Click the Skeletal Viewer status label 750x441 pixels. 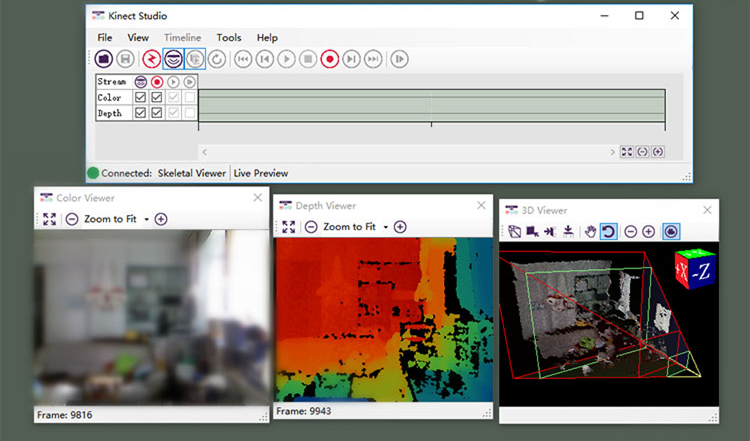coord(192,173)
